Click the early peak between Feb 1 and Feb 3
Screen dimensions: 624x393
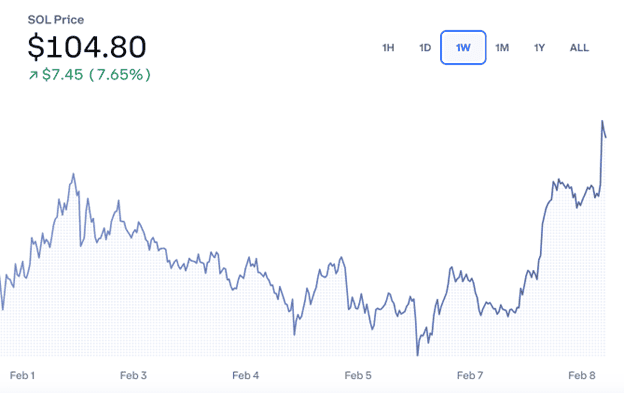click(73, 174)
